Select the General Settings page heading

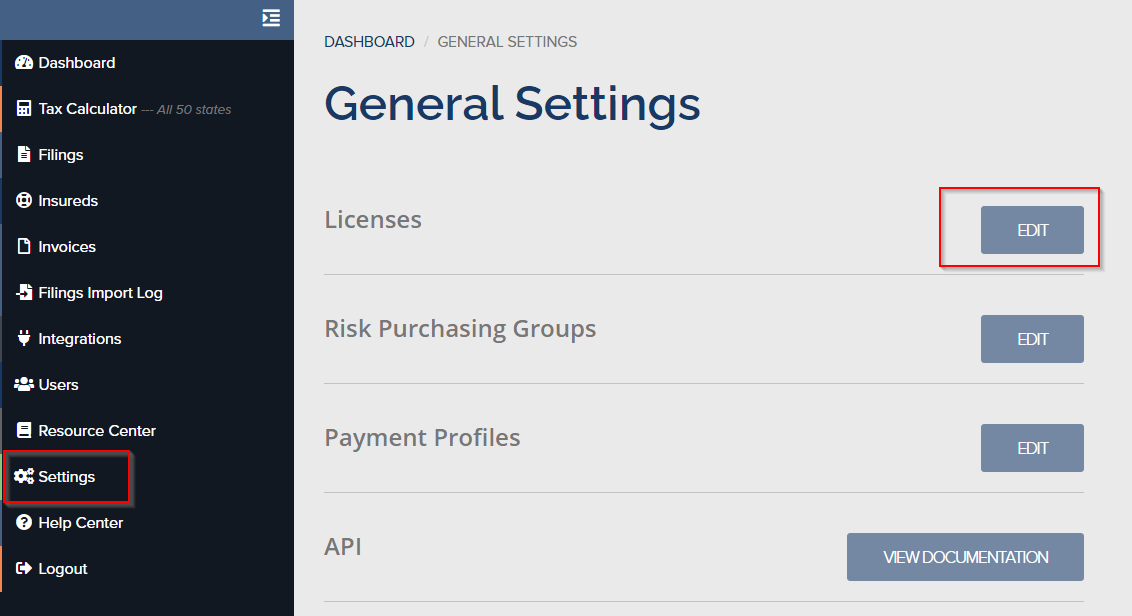512,103
